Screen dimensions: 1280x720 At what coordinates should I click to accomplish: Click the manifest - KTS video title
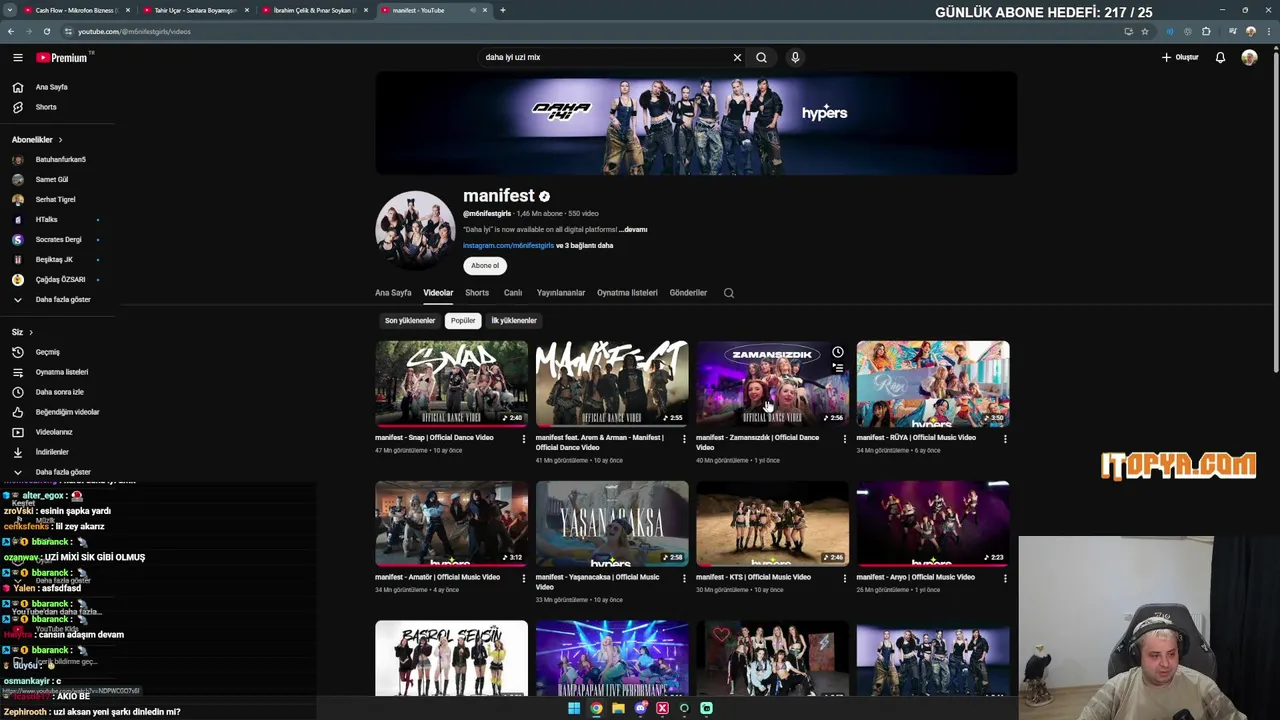coord(753,577)
